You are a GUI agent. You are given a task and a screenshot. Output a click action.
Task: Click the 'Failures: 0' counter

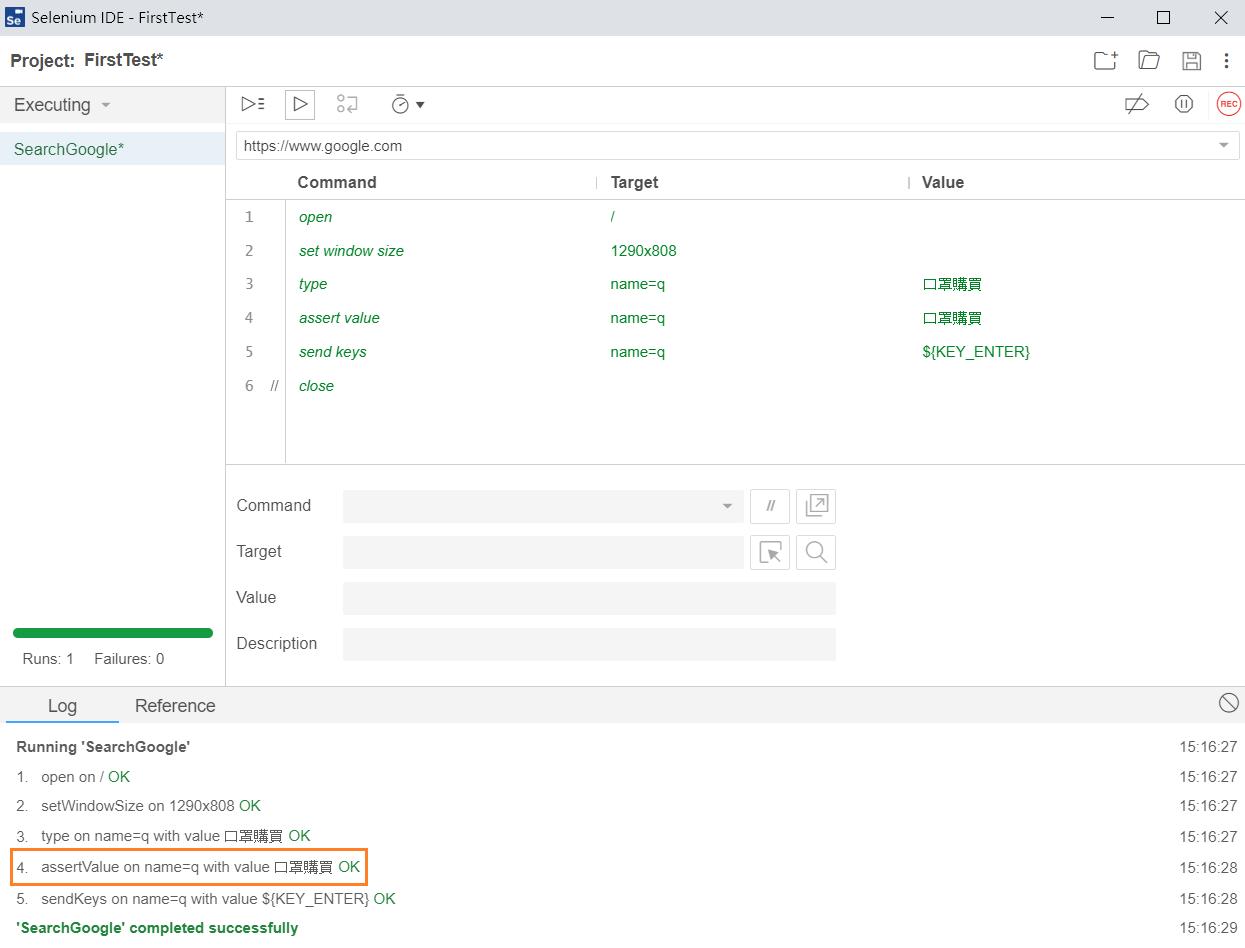click(129, 659)
